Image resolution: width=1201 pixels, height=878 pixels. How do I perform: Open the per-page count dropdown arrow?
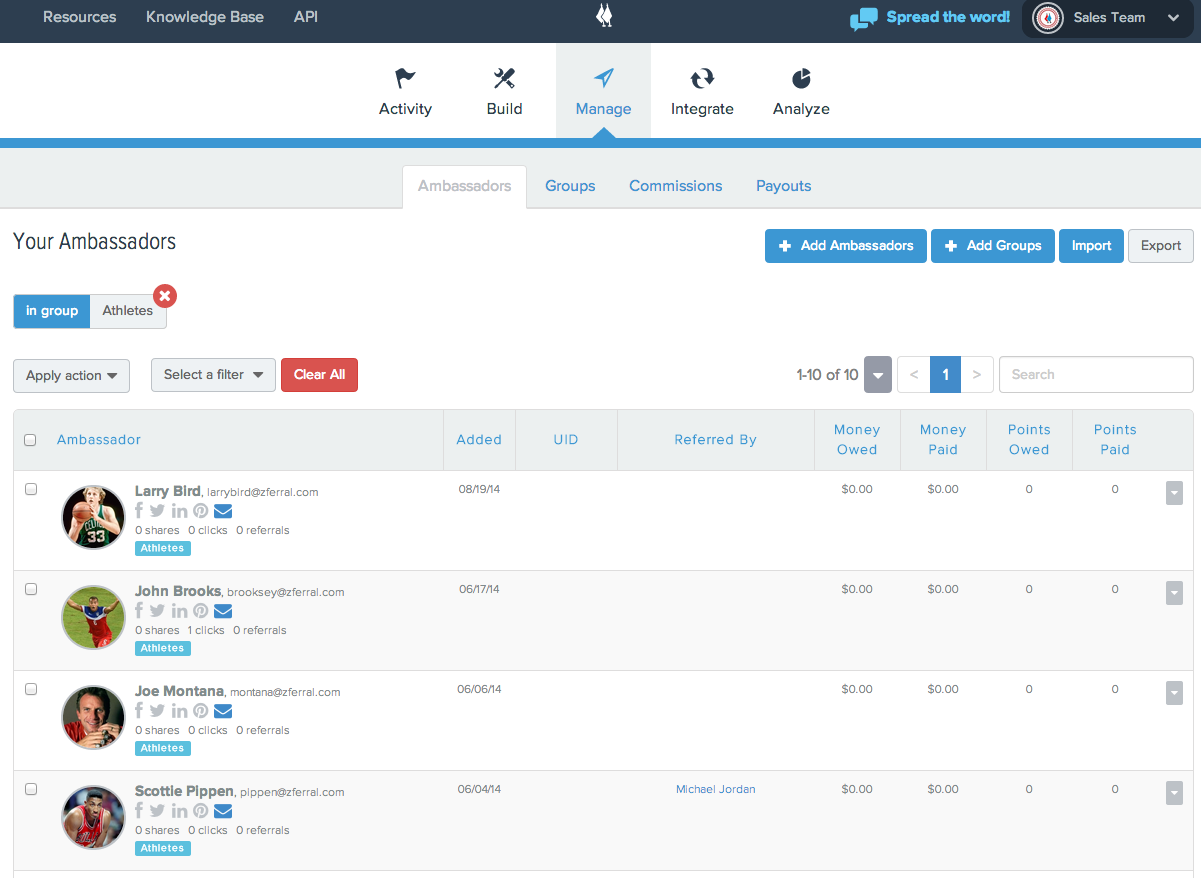click(x=877, y=375)
